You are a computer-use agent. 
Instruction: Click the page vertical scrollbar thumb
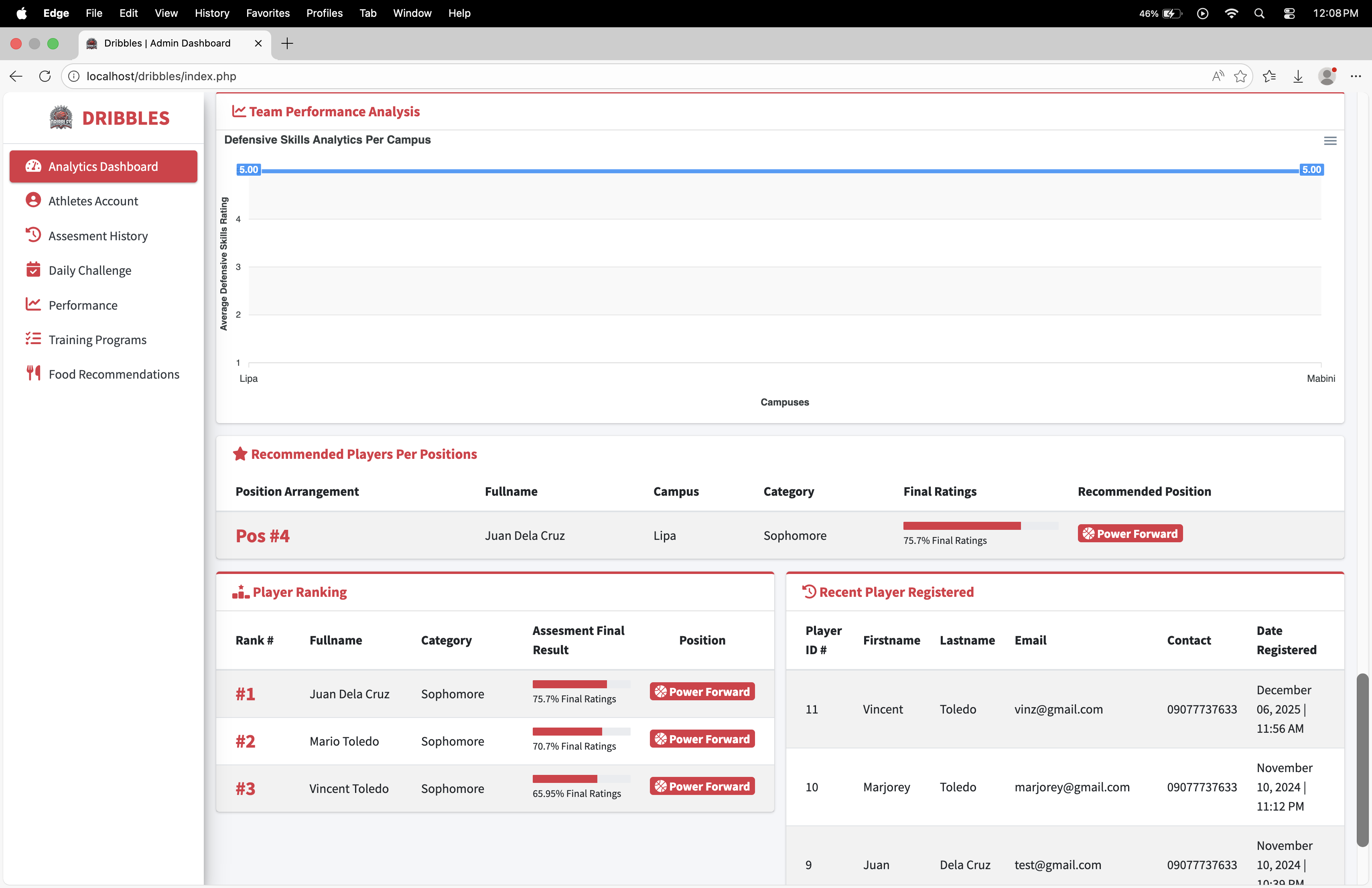click(x=1362, y=760)
